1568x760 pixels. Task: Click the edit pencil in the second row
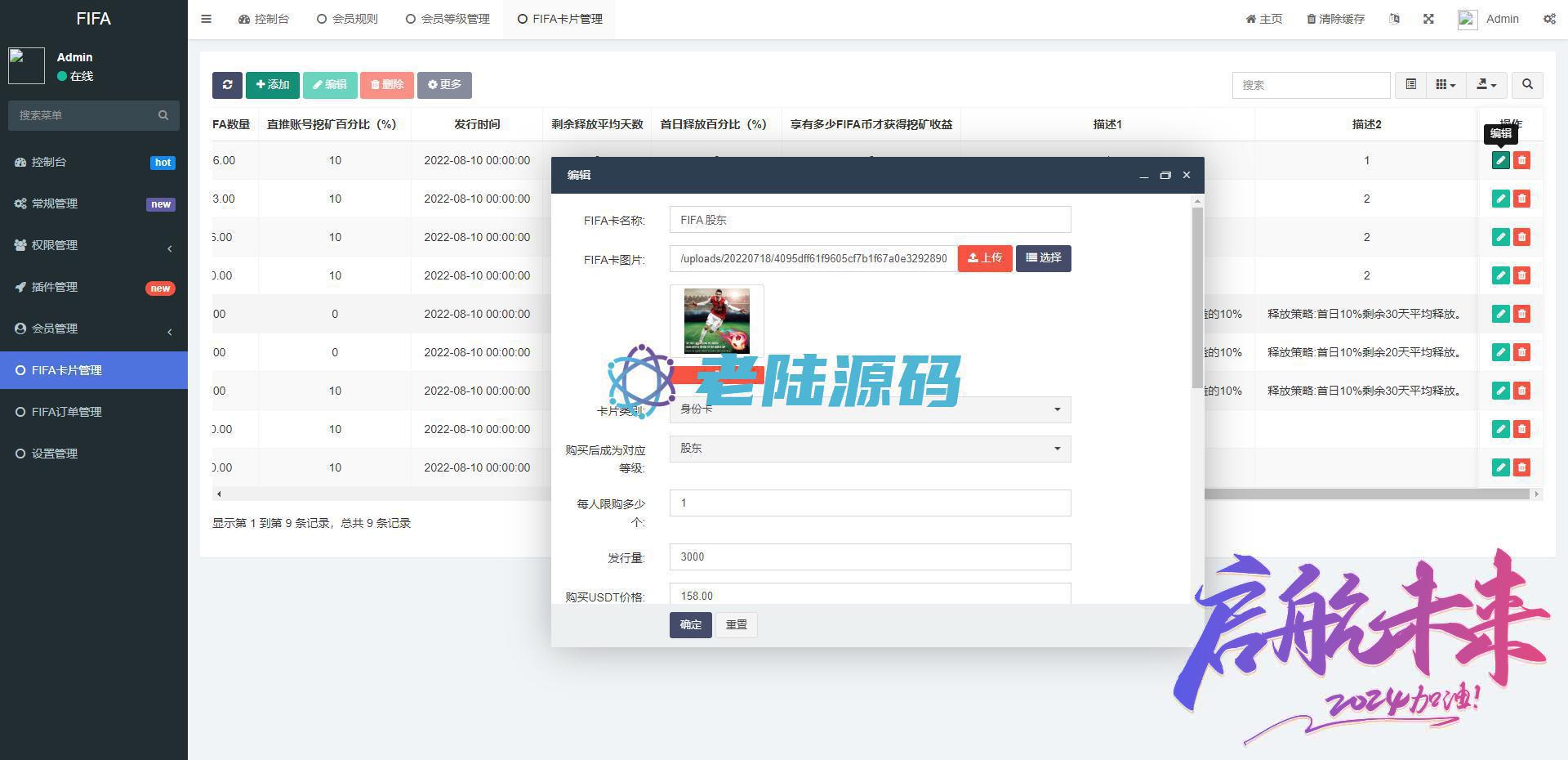pos(1500,199)
